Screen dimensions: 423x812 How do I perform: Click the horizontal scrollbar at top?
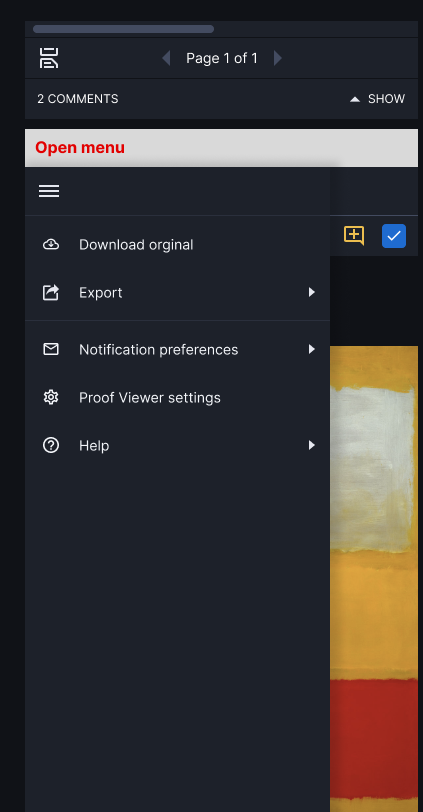pyautogui.click(x=123, y=29)
